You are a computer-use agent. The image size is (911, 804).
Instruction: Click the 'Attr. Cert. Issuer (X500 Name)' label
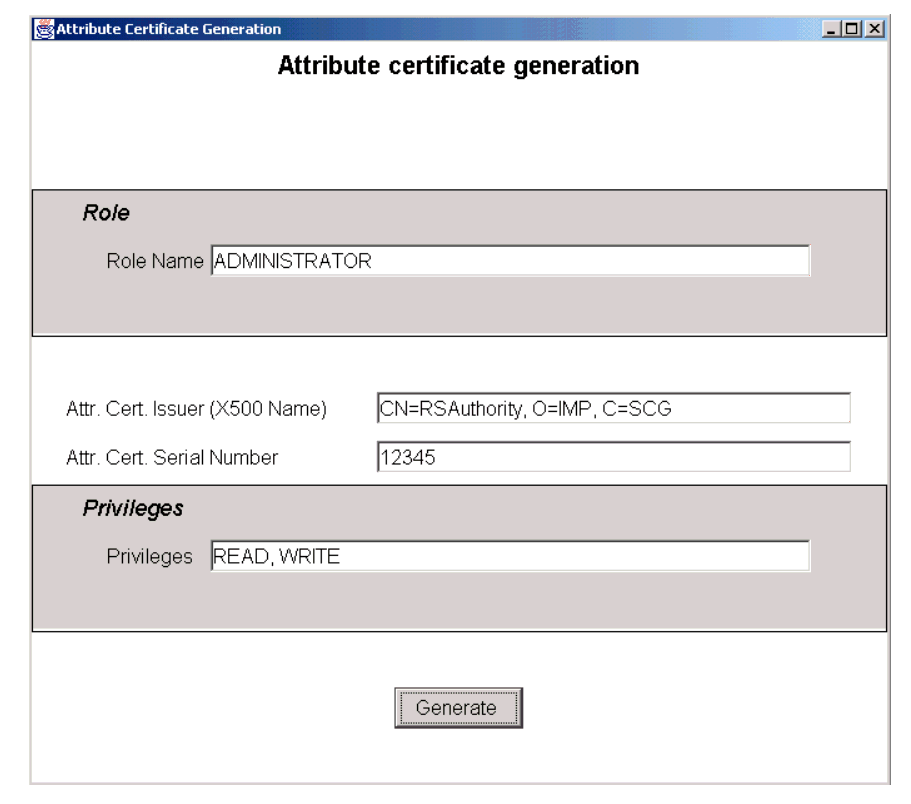[x=198, y=409]
